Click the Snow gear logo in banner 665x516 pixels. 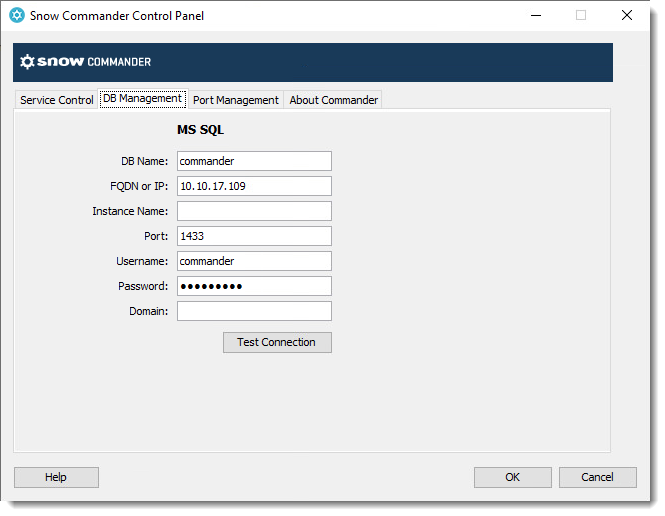(27, 62)
